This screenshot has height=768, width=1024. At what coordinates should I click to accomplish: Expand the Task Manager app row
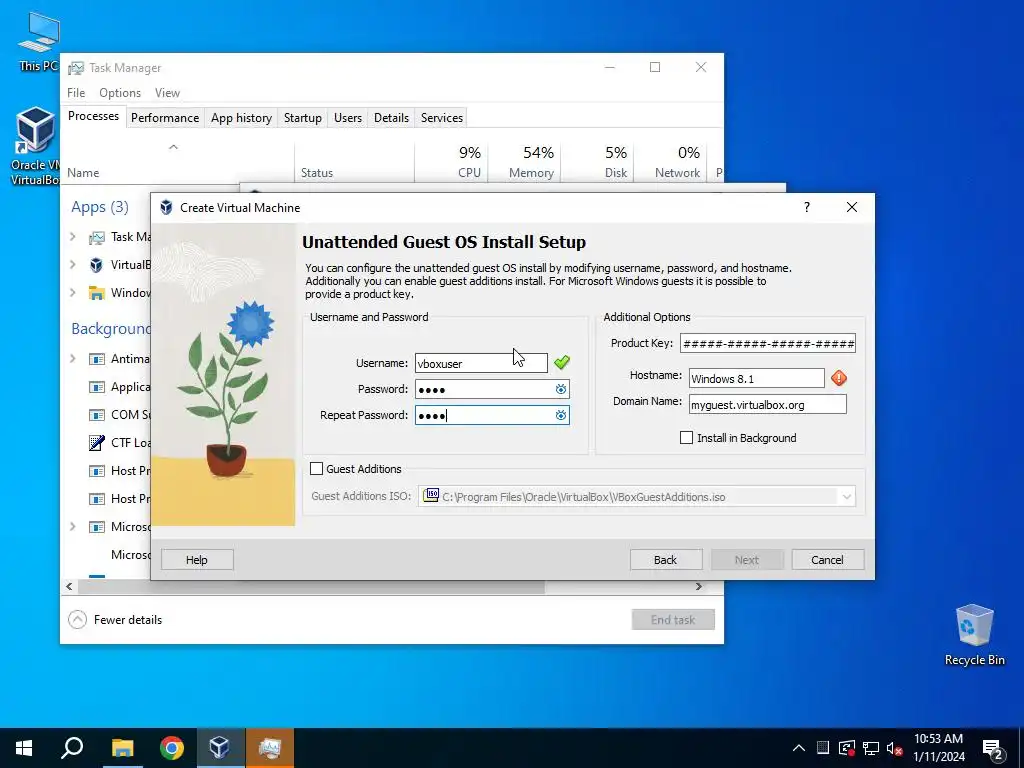point(72,236)
